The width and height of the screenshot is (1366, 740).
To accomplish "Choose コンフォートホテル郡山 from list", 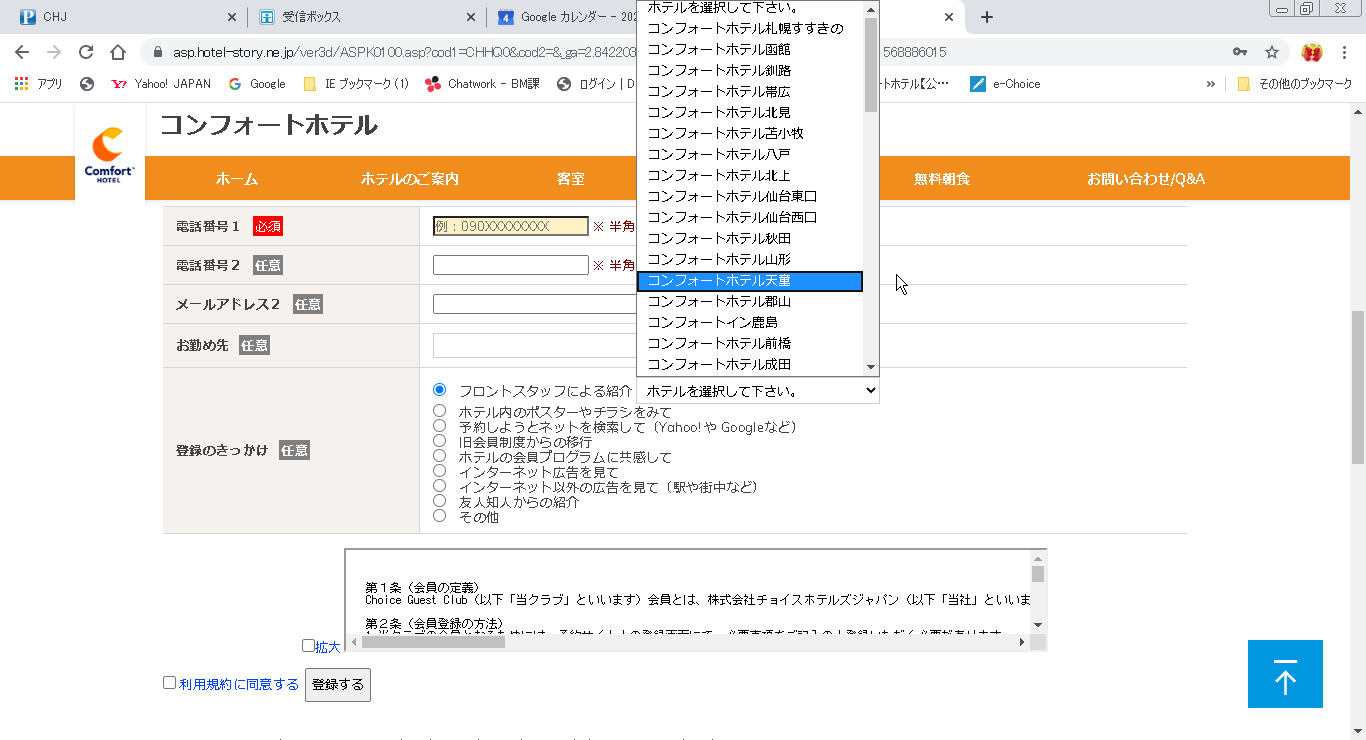I will pyautogui.click(x=750, y=301).
